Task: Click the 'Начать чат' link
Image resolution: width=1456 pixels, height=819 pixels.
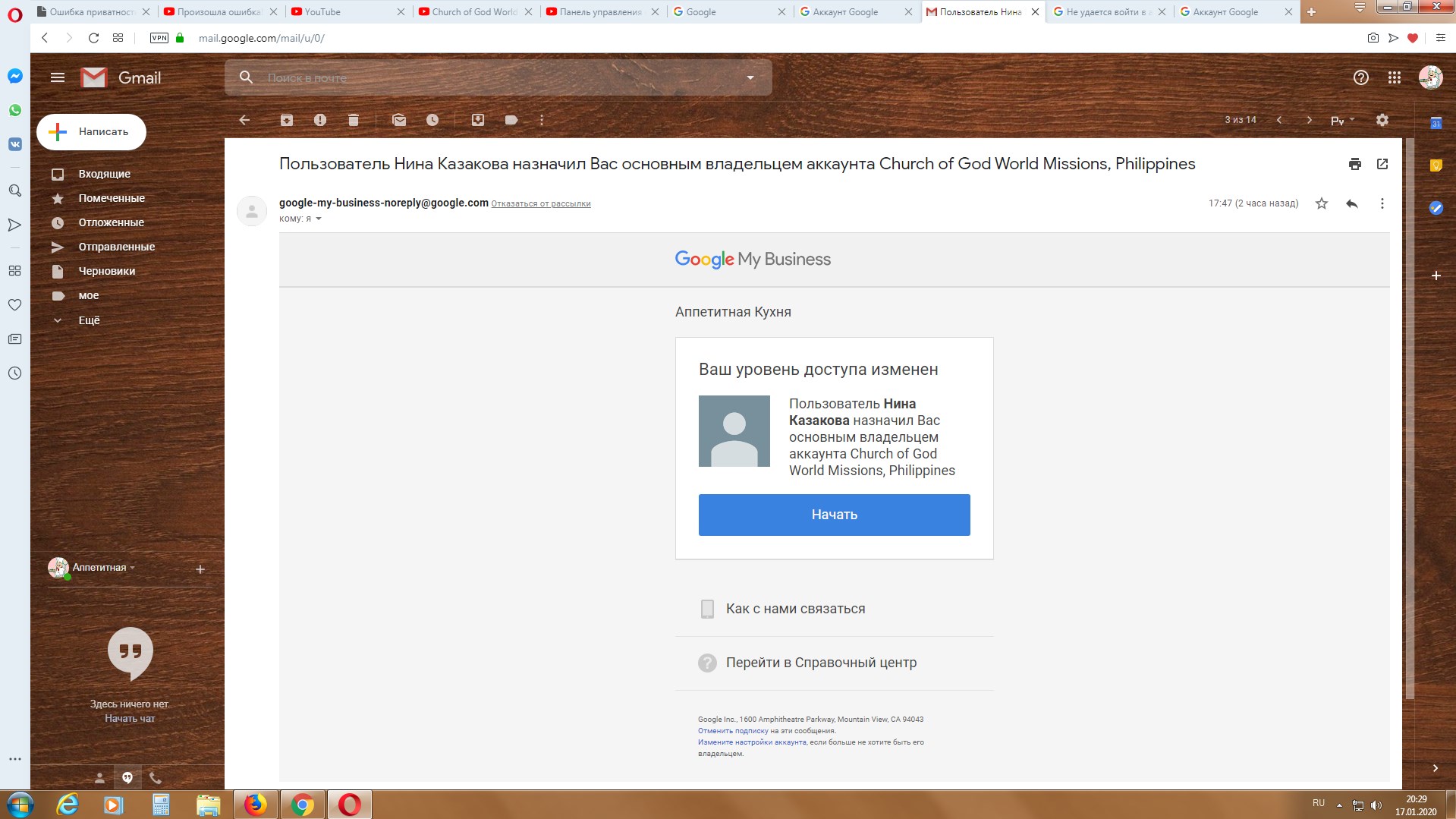Action: coord(130,719)
